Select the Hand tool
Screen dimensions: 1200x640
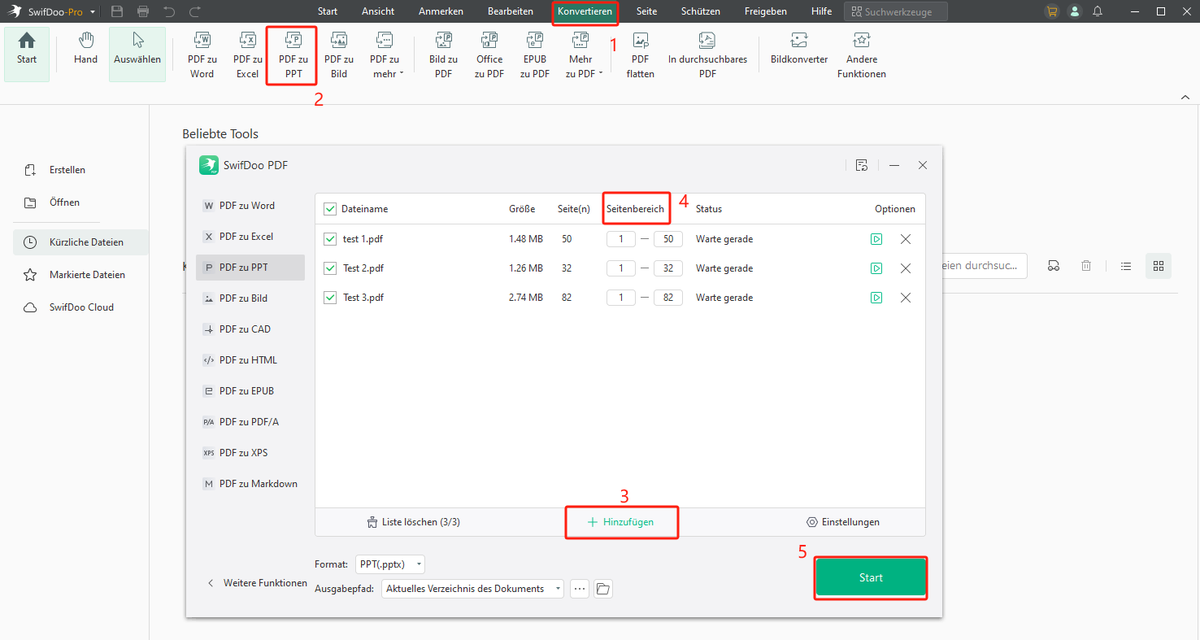coord(86,48)
